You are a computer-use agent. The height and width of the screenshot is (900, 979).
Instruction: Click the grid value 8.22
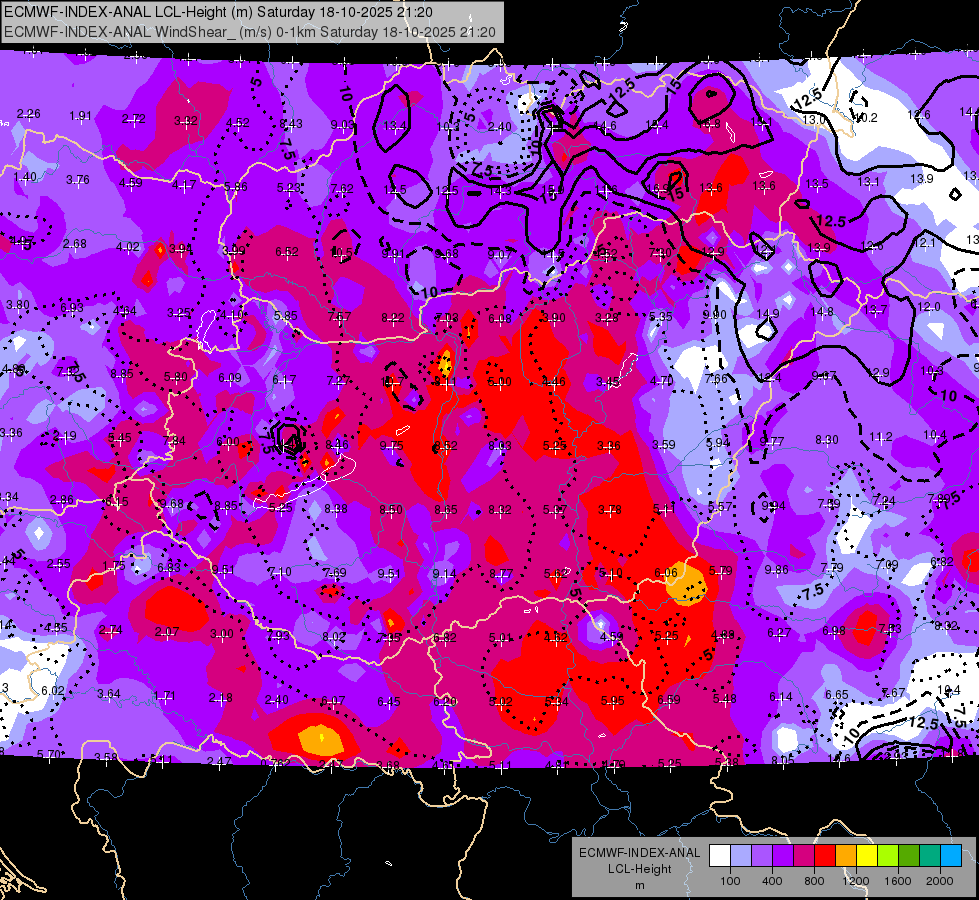[393, 318]
